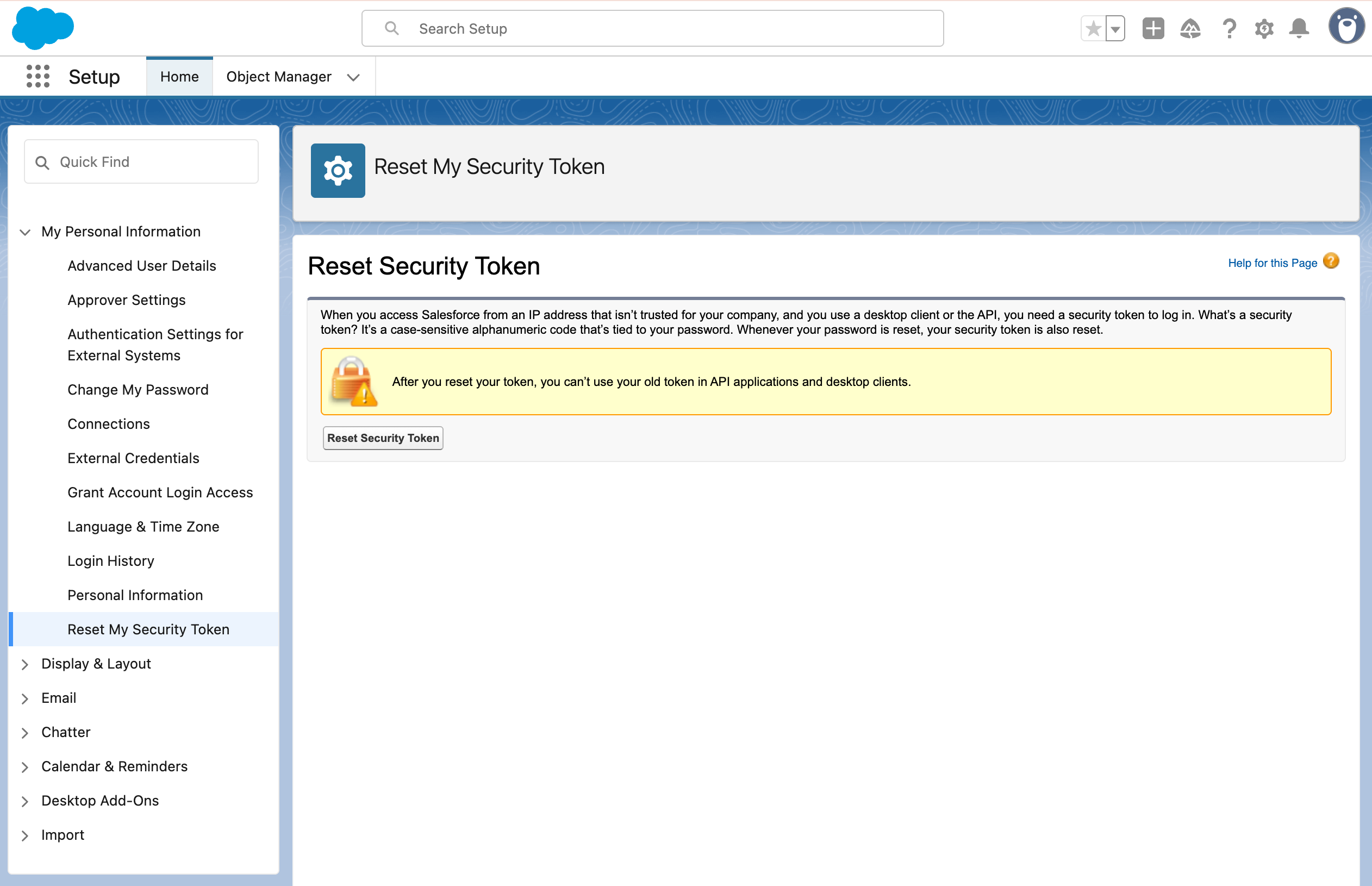Viewport: 1372px width, 886px height.
Task: Open Authentication Settings for External Systems
Action: 155,345
